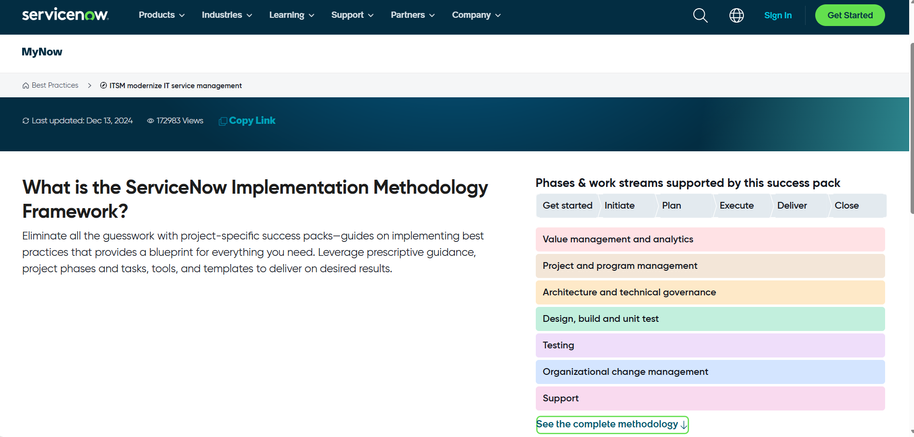Open the Support navigation menu
Viewport: 914px width, 437px height.
(352, 15)
